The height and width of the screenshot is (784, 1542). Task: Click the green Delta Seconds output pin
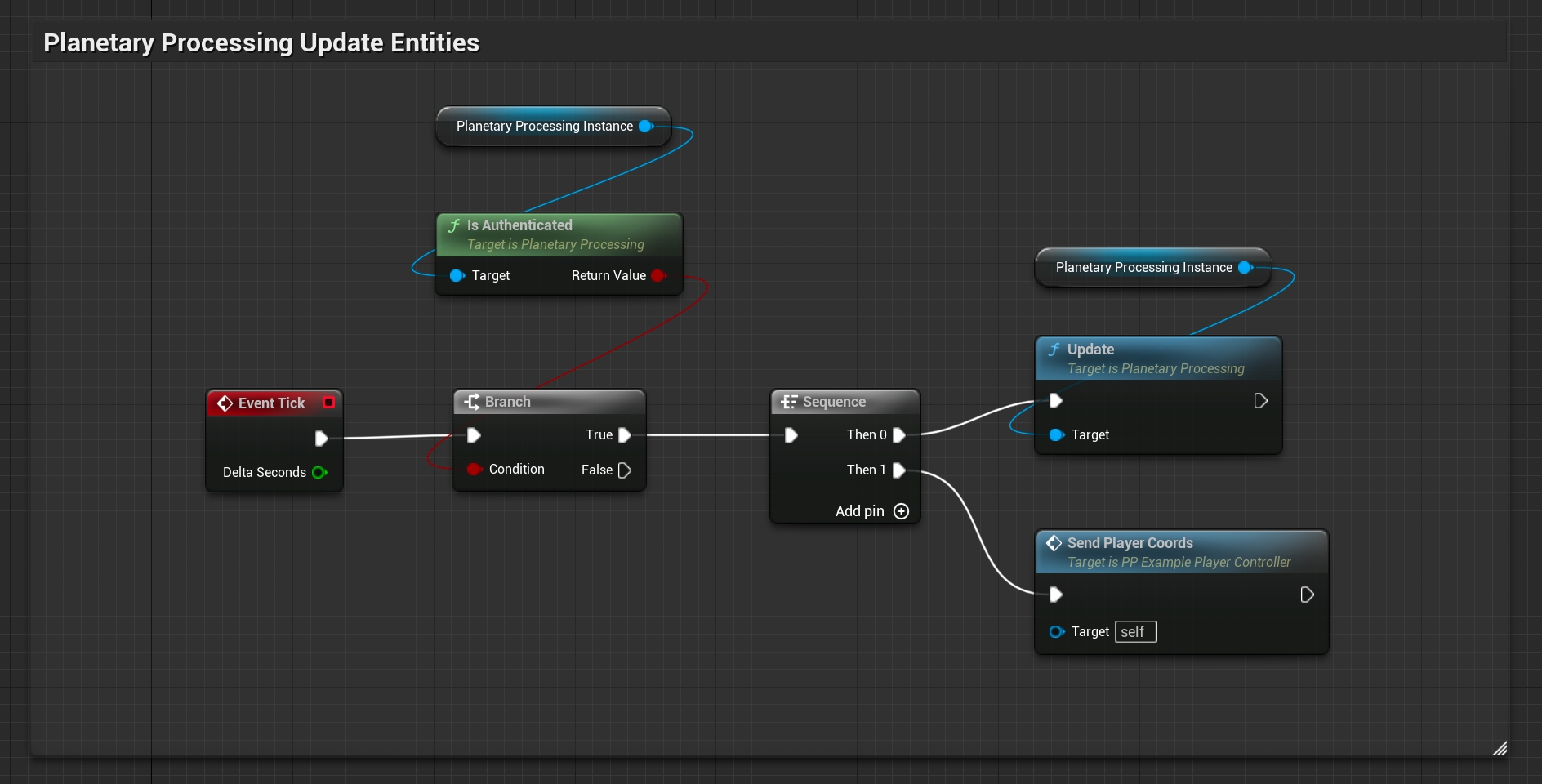319,472
